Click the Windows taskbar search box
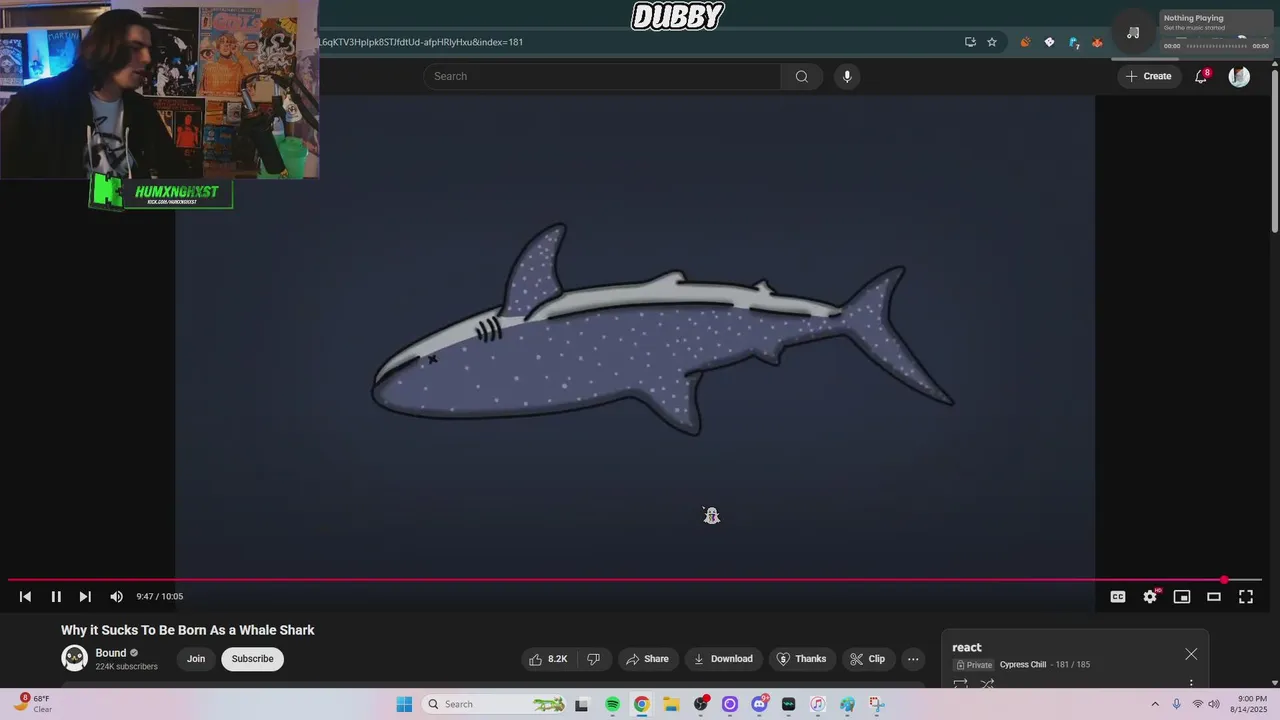The width and height of the screenshot is (1280, 720). (x=494, y=704)
